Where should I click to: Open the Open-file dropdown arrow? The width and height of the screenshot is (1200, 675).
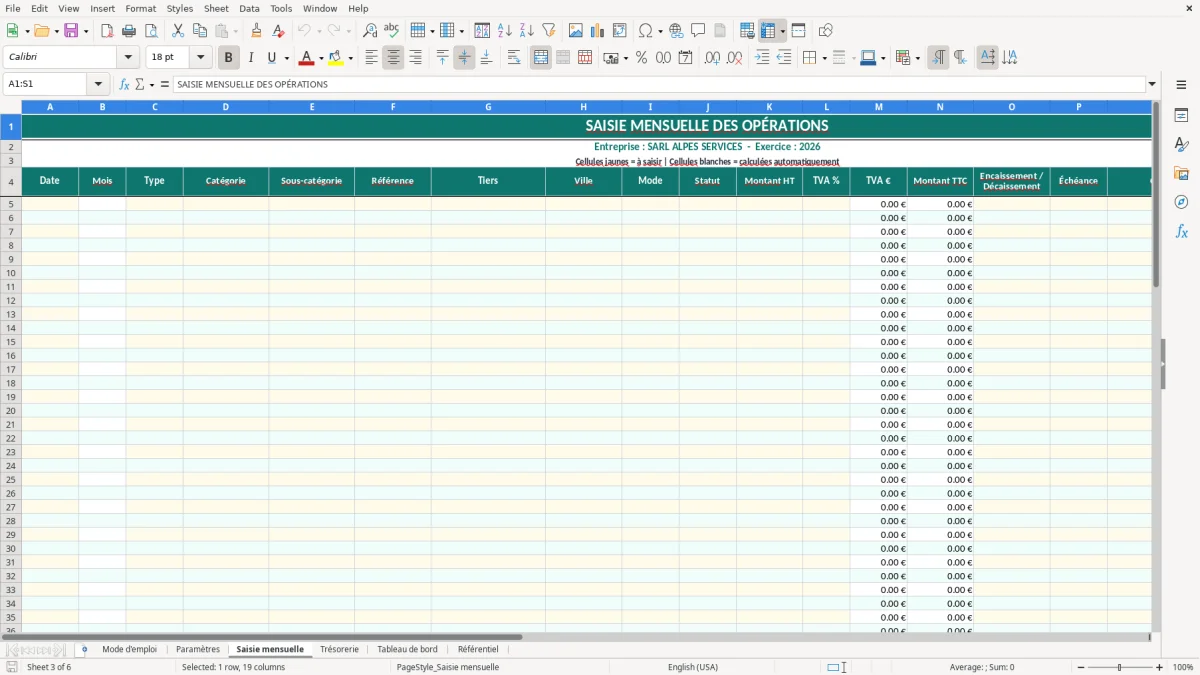pyautogui.click(x=55, y=31)
